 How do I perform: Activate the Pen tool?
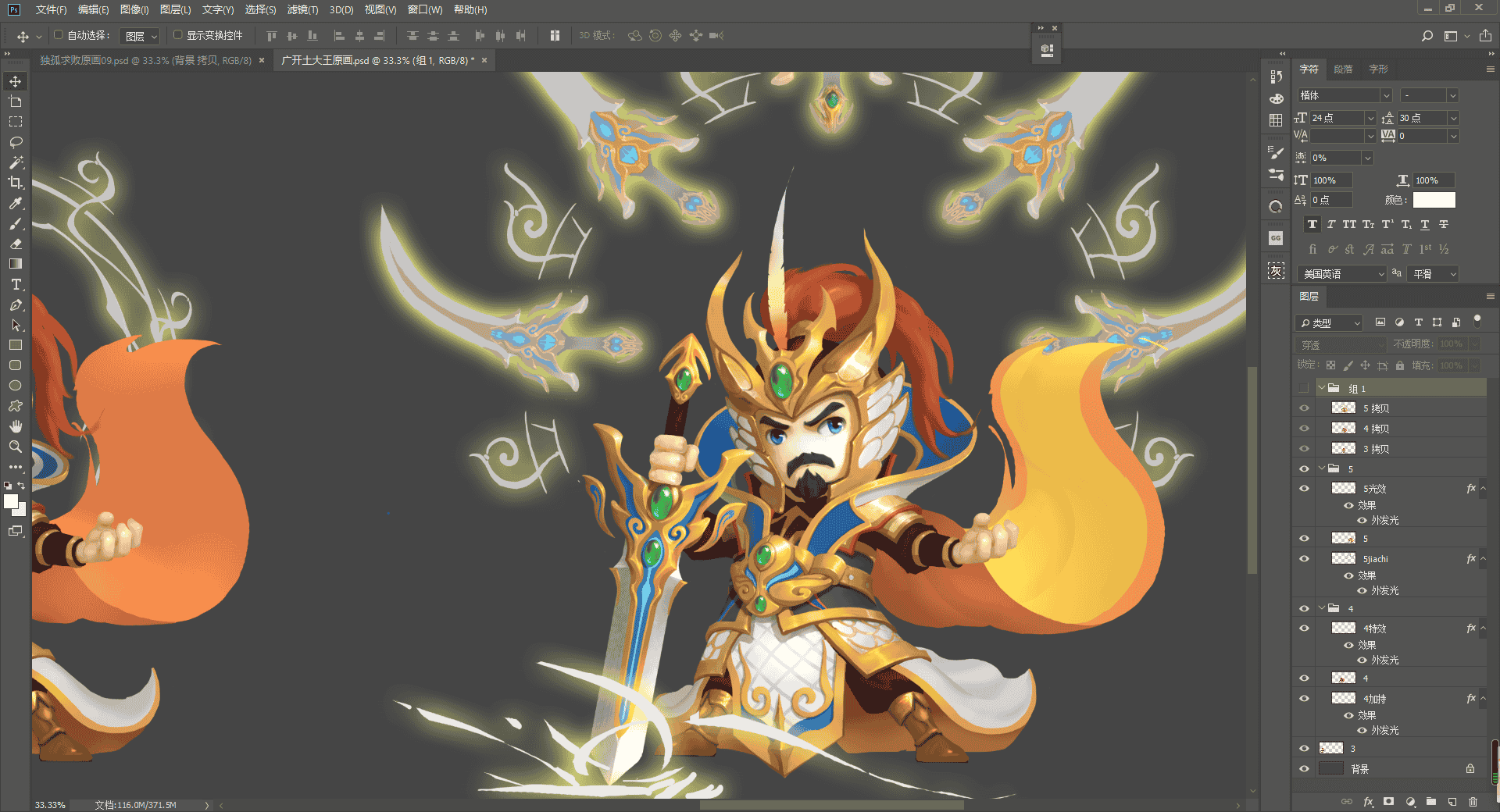pos(16,304)
